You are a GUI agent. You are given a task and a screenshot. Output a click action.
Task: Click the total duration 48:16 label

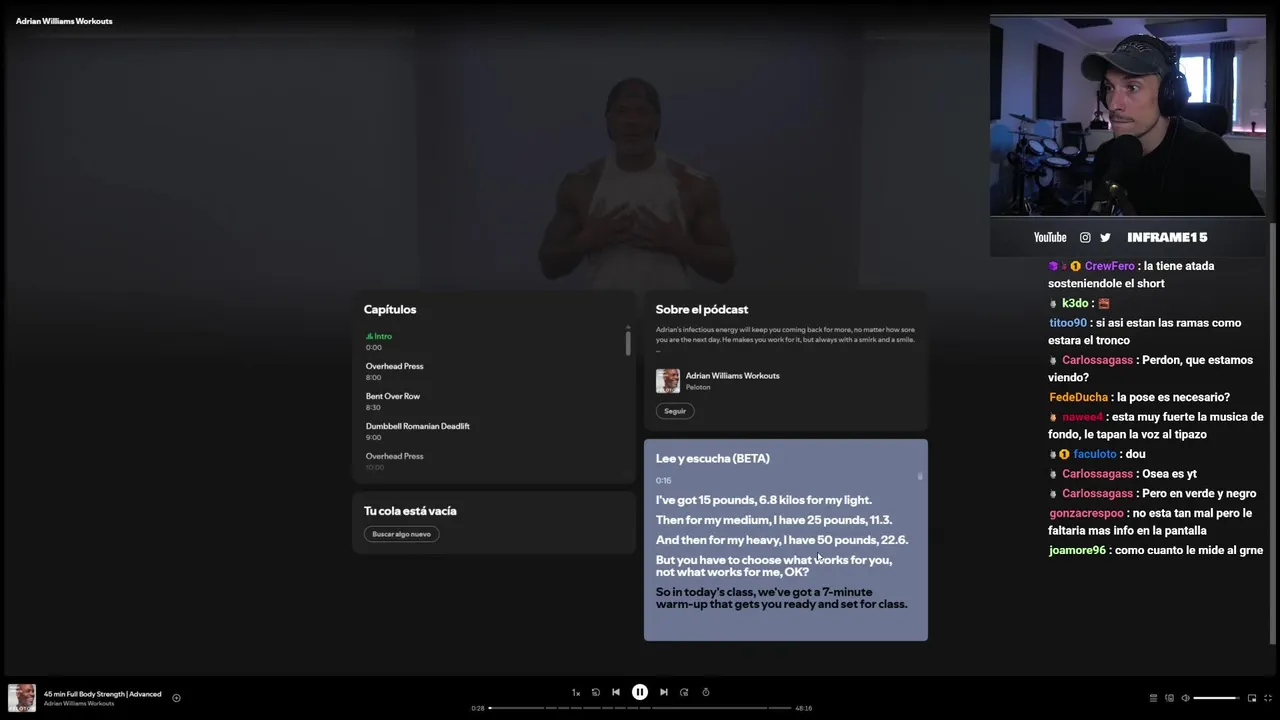804,708
